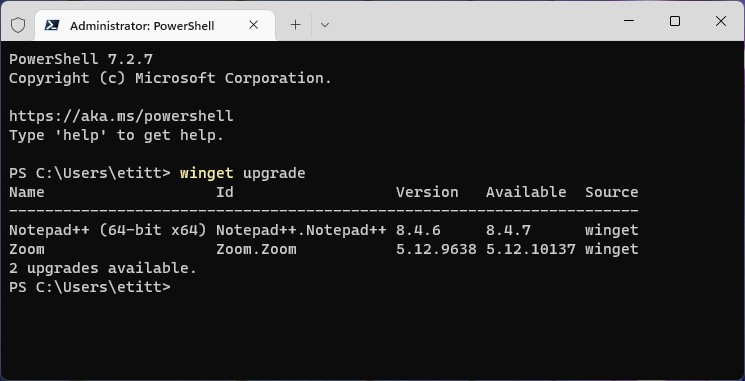
Task: Click the 'Available' column header
Action: pos(526,192)
